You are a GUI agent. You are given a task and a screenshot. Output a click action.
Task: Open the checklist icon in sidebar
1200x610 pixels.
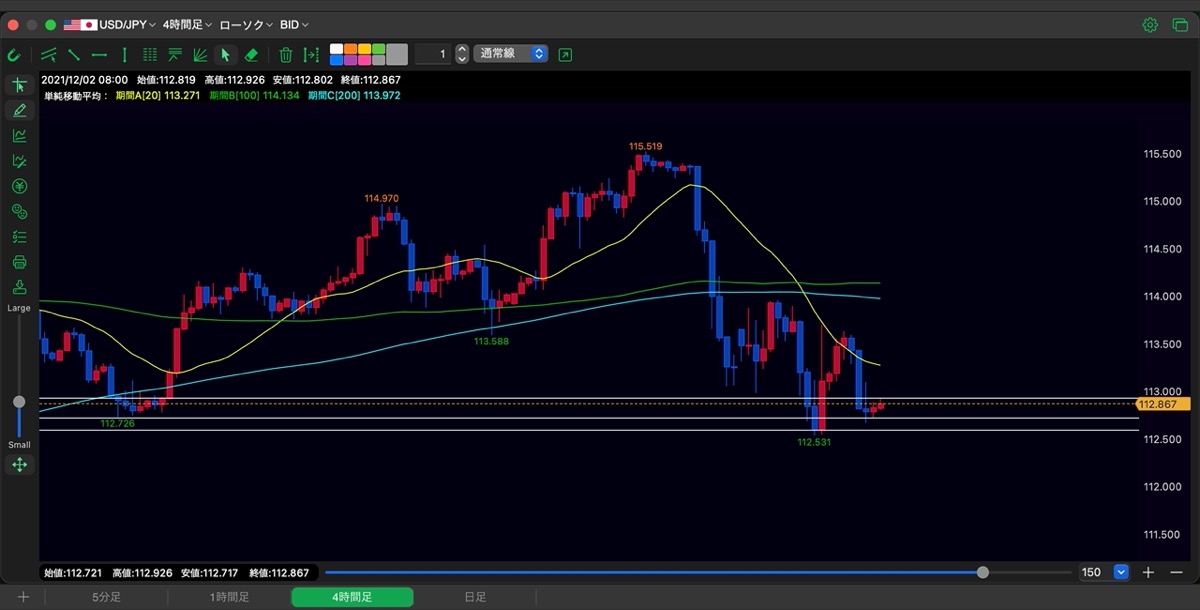[19, 237]
